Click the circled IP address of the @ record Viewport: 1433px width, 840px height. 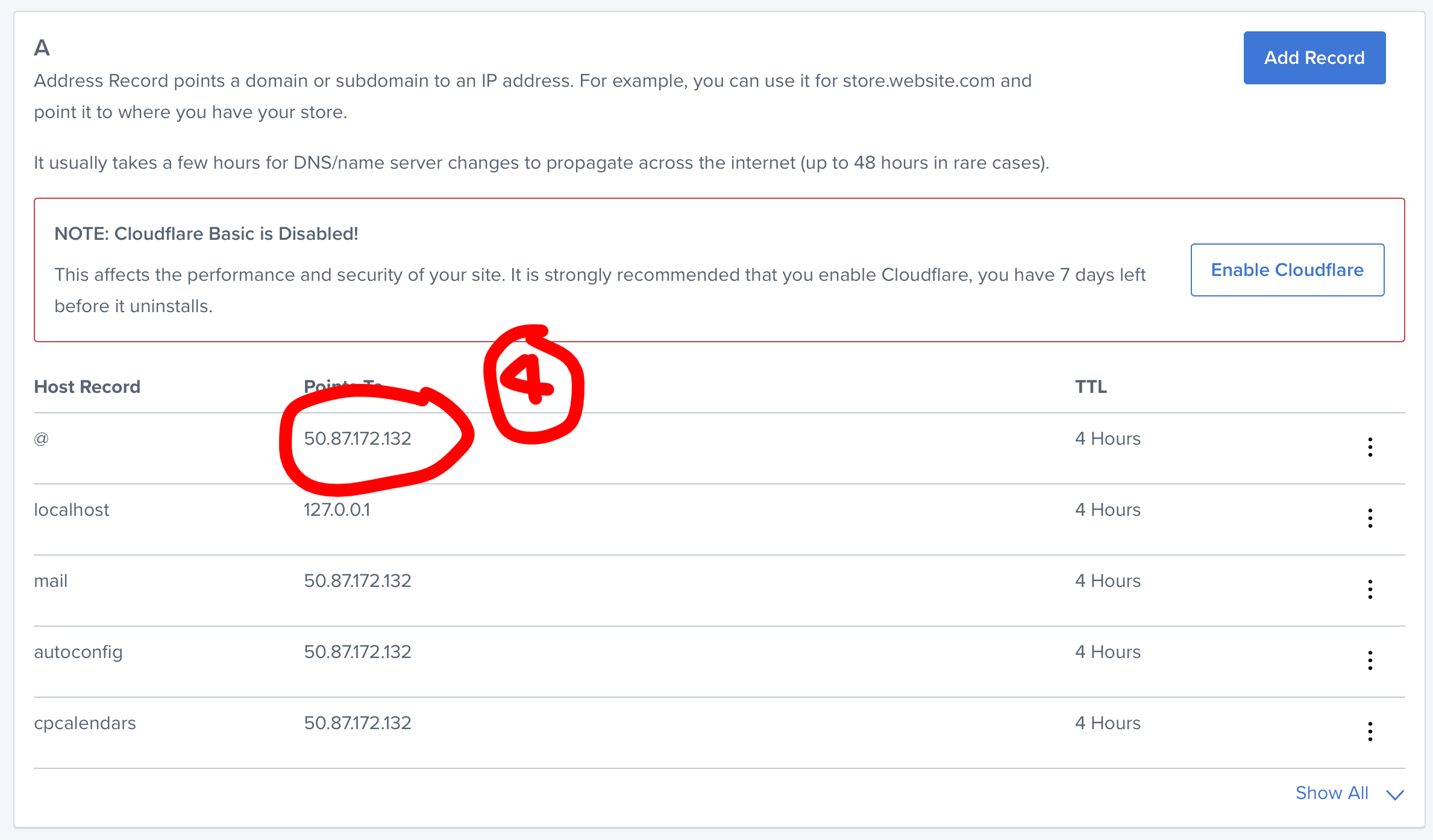click(x=357, y=439)
